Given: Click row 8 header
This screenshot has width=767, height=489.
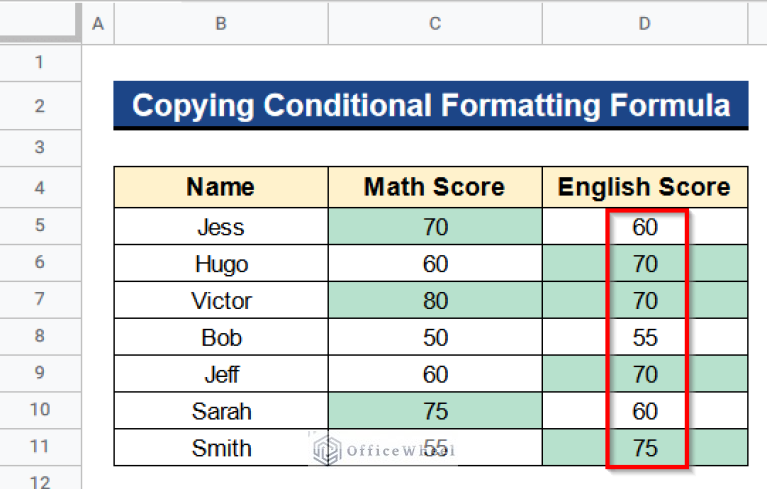Looking at the screenshot, I should point(40,337).
